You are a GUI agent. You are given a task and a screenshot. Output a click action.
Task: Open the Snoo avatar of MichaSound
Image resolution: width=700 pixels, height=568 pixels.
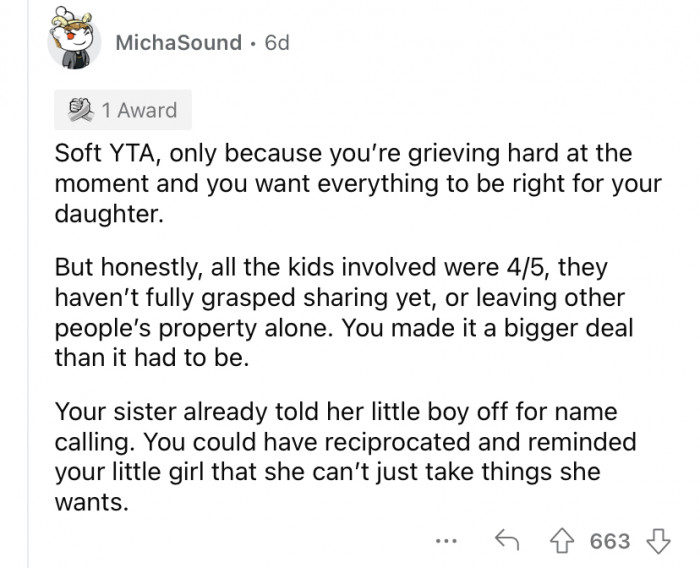tap(71, 43)
